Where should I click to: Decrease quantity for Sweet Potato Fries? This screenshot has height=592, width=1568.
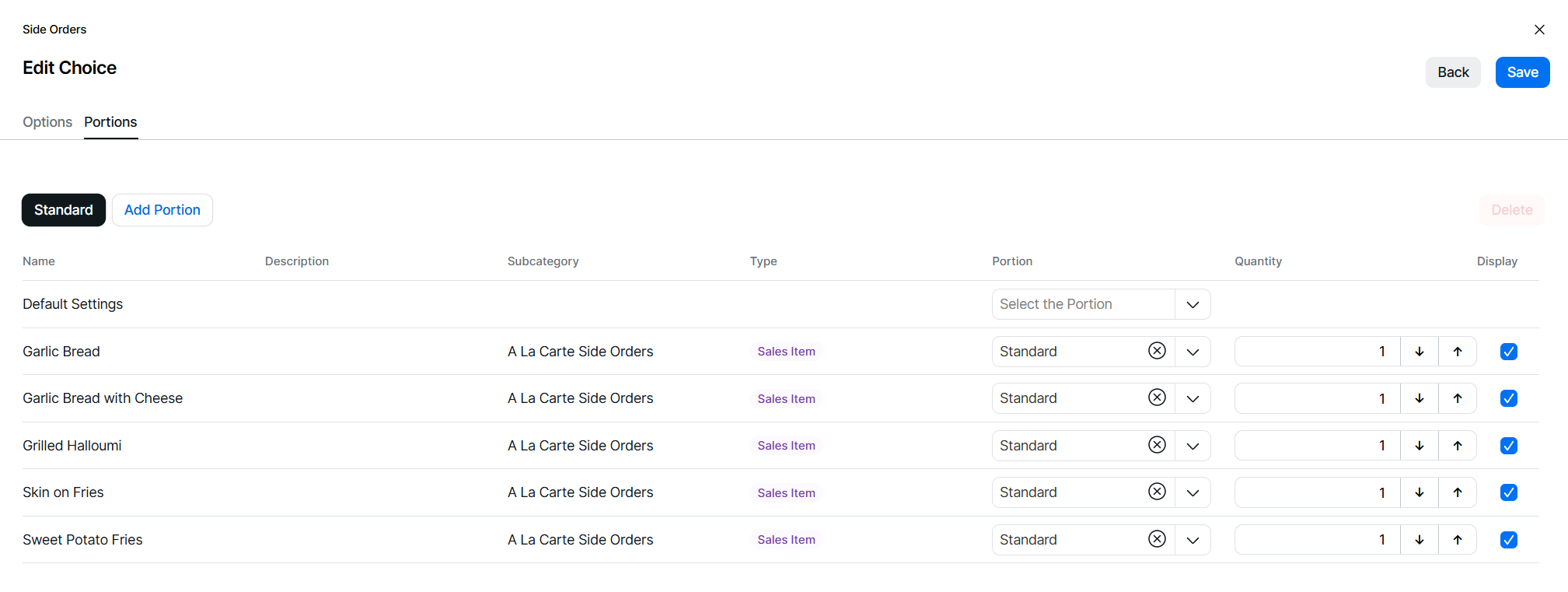point(1419,540)
